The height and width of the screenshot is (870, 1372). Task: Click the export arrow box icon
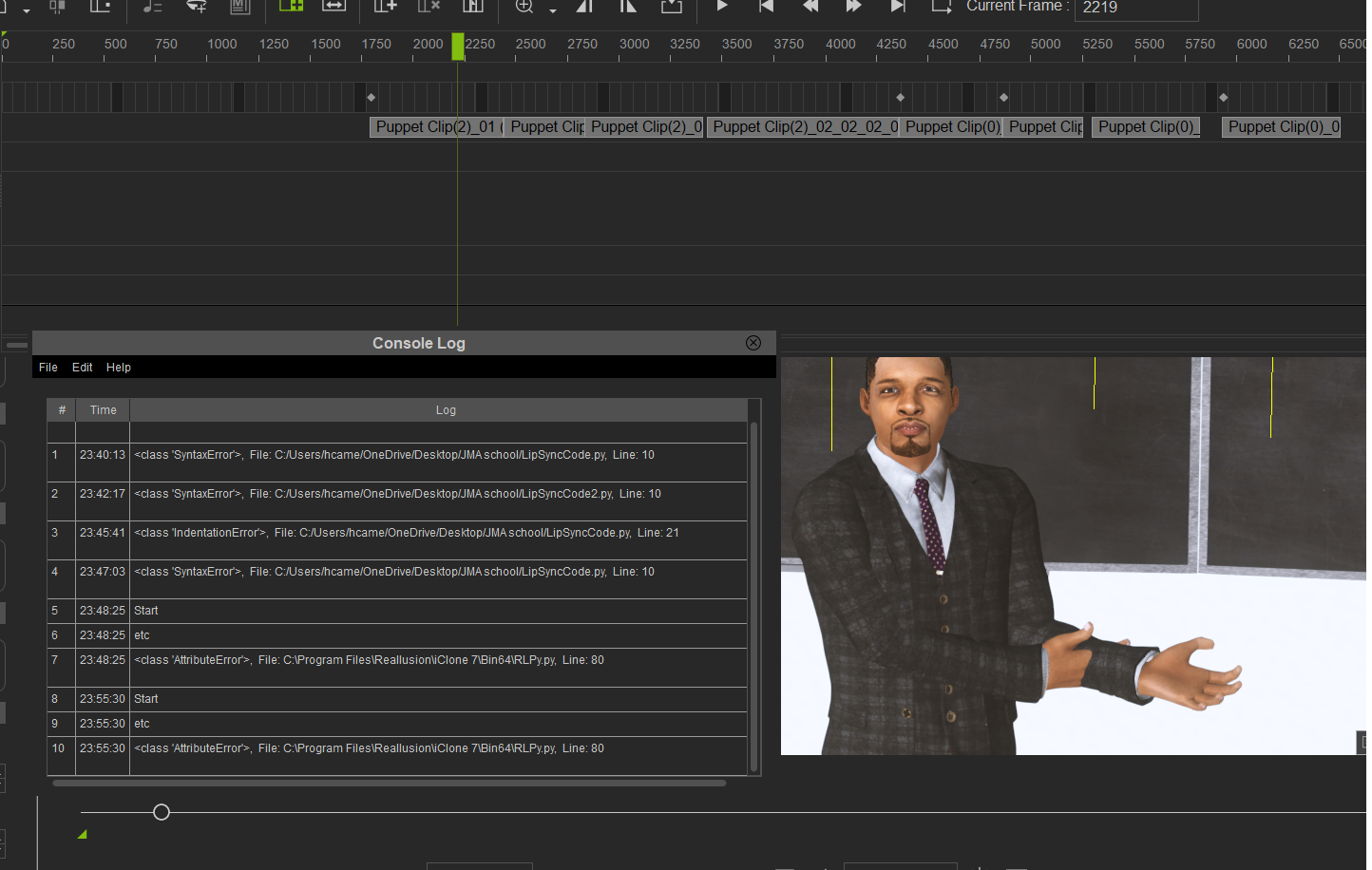672,6
